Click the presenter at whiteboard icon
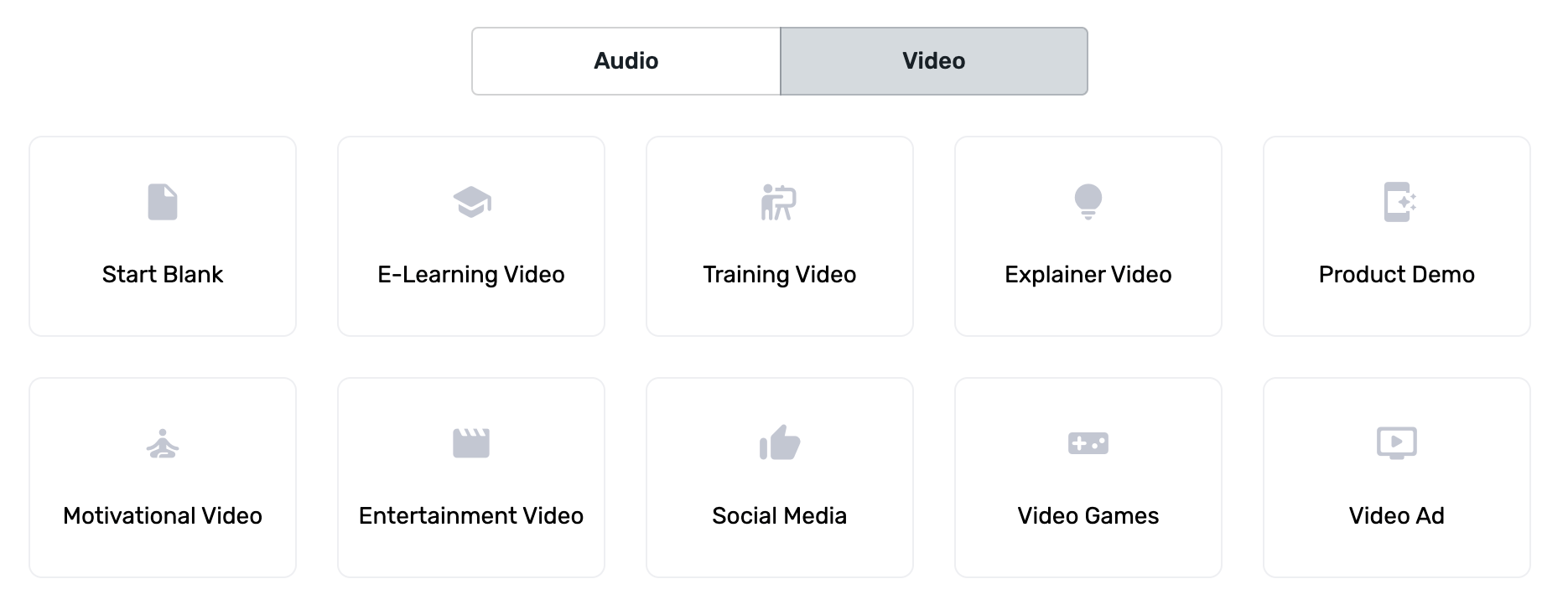 pos(779,202)
